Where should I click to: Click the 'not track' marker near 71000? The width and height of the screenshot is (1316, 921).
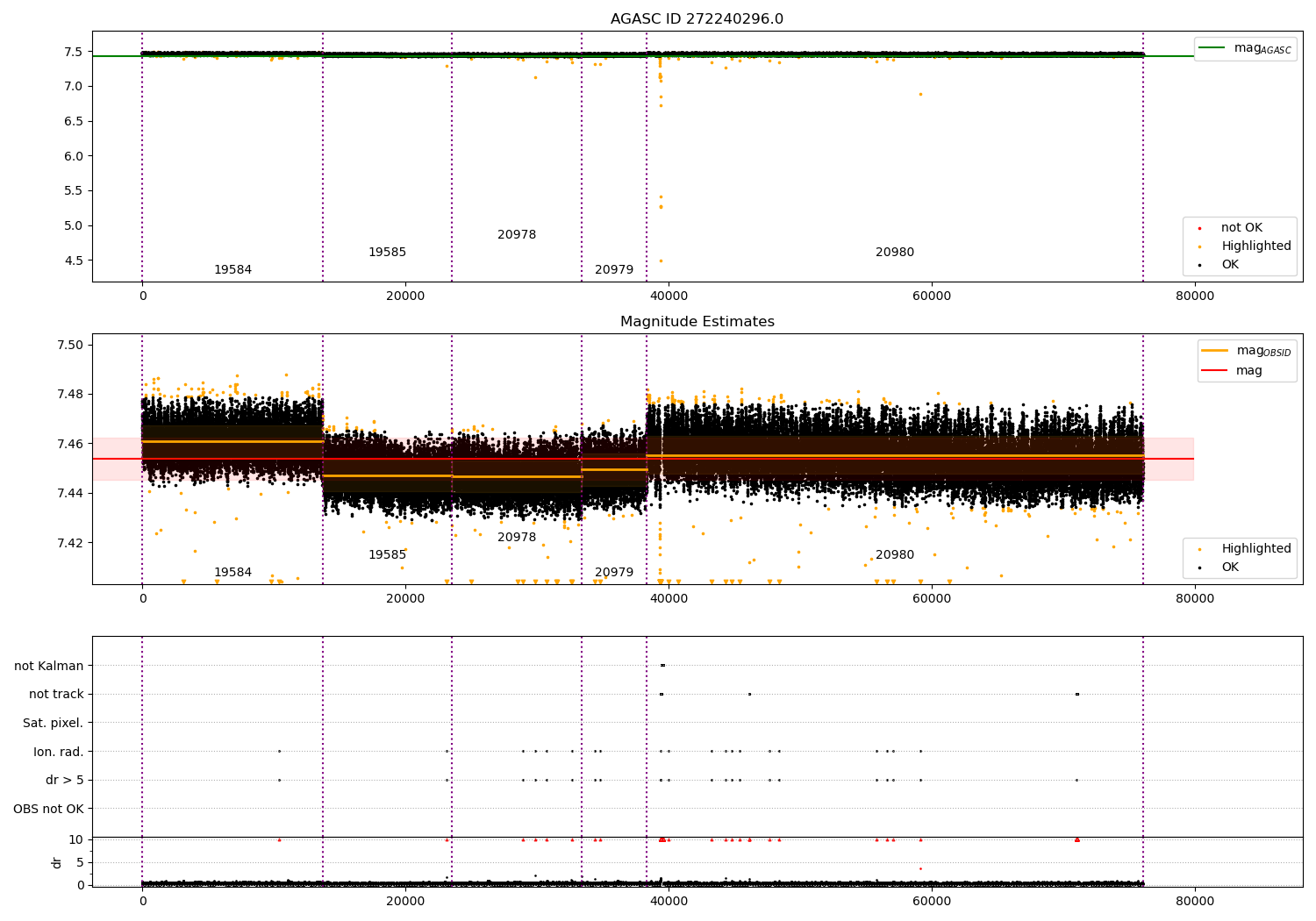(x=1076, y=694)
